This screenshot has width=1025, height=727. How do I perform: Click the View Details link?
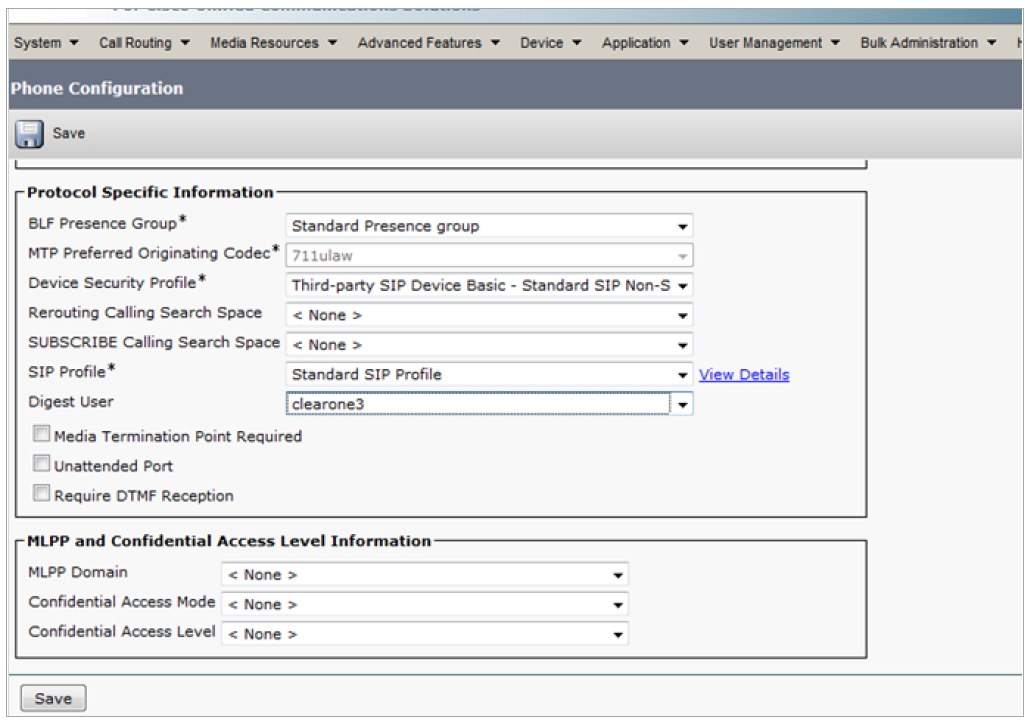click(744, 375)
